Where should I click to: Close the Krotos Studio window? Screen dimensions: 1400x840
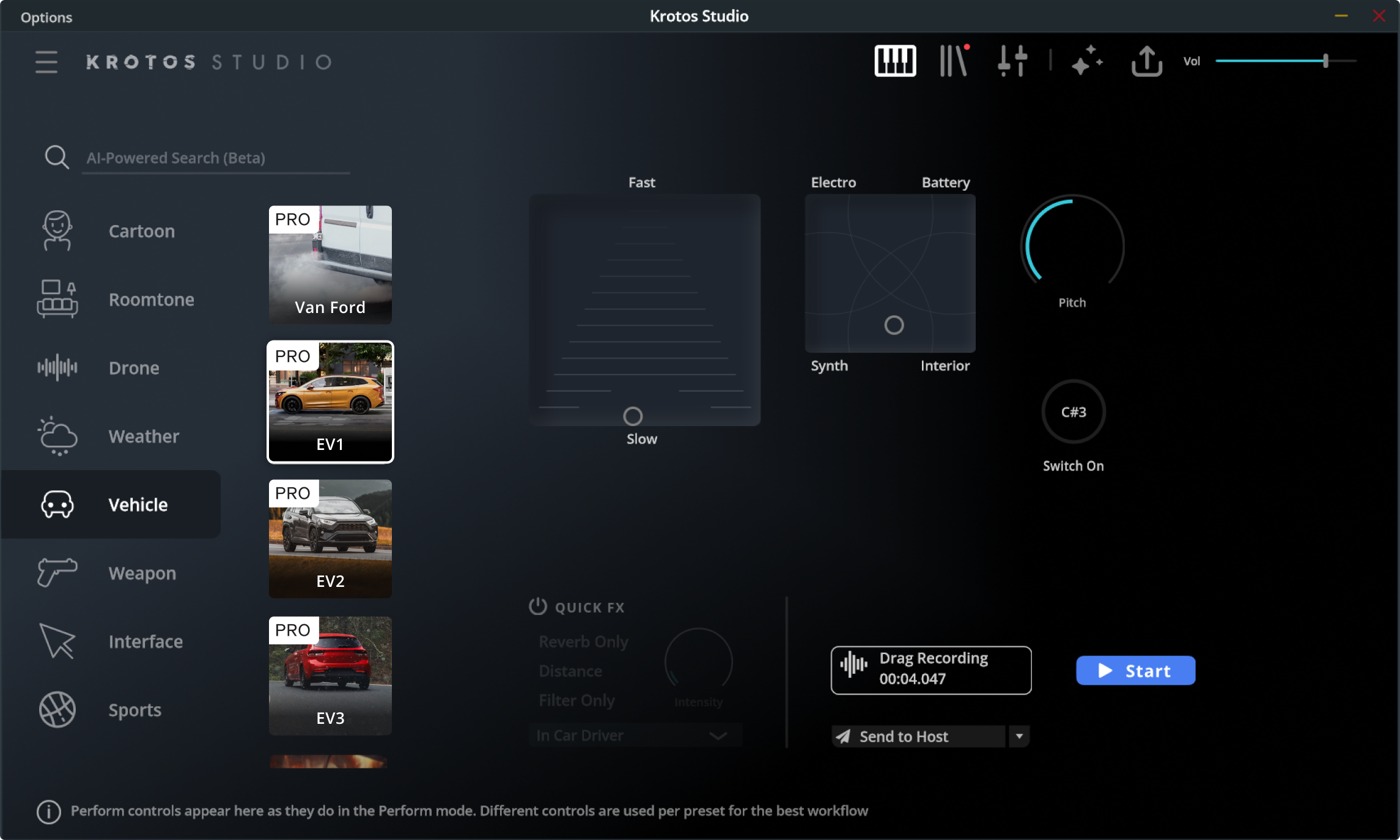pyautogui.click(x=1379, y=16)
